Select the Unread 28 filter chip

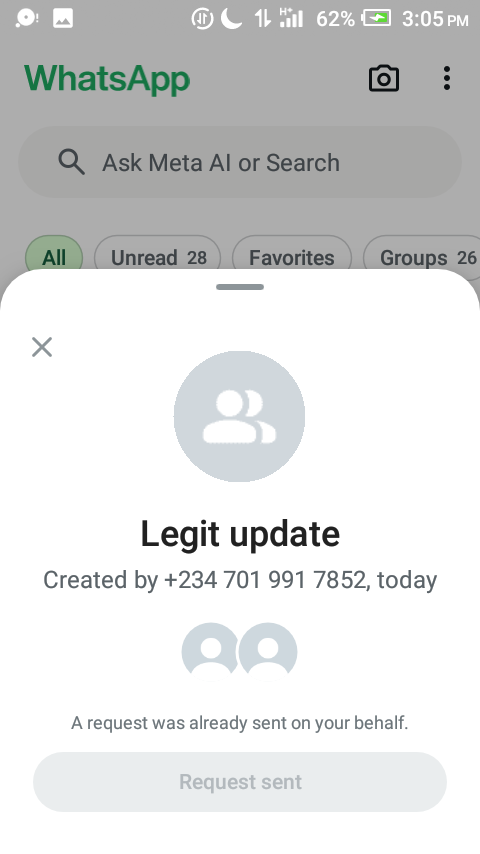point(157,257)
